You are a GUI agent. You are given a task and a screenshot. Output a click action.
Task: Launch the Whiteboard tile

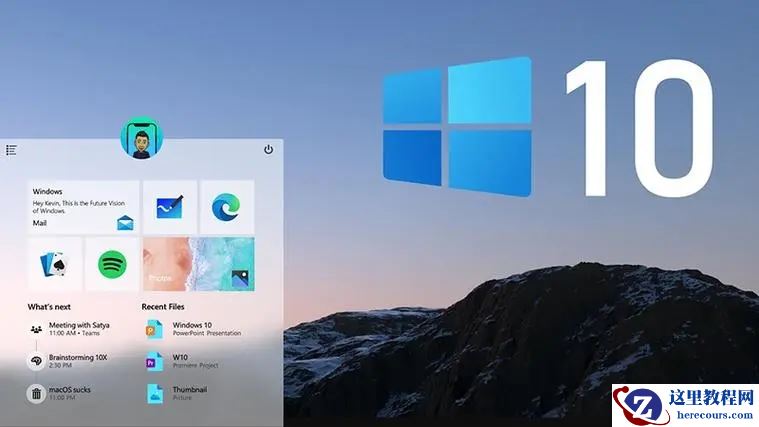pyautogui.click(x=170, y=207)
